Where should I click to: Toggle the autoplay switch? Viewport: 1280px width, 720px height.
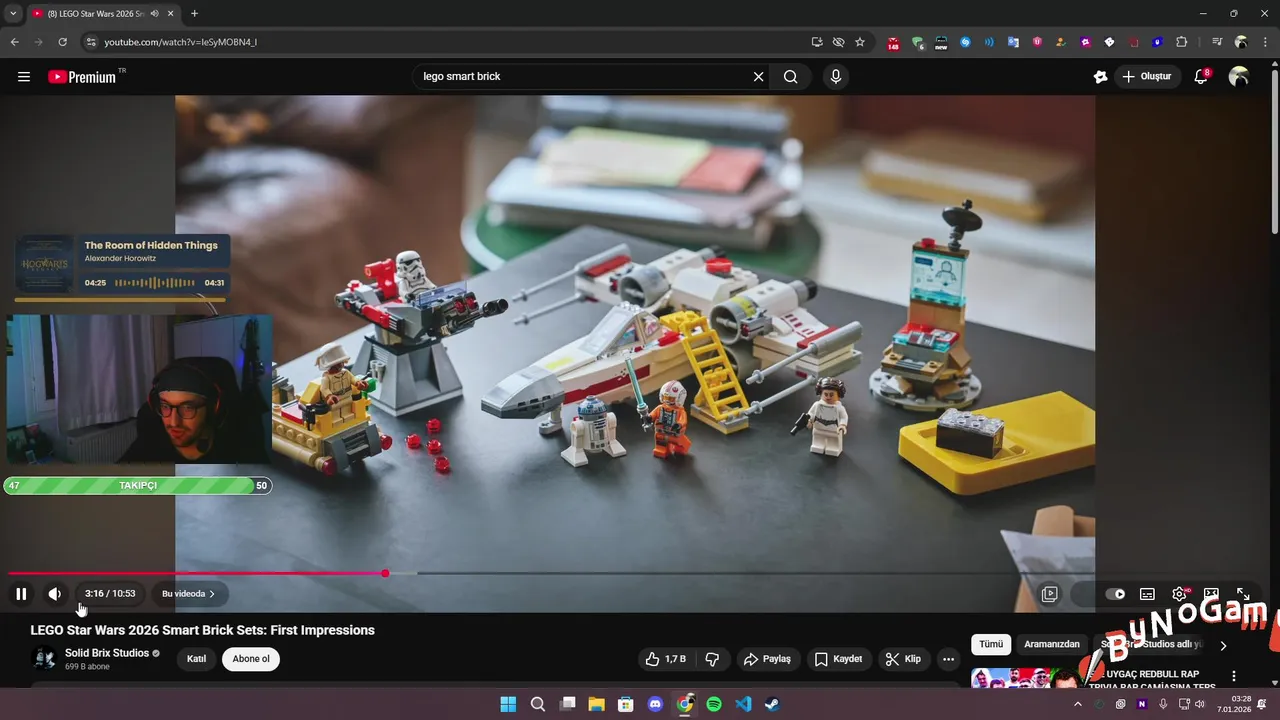coord(1114,594)
